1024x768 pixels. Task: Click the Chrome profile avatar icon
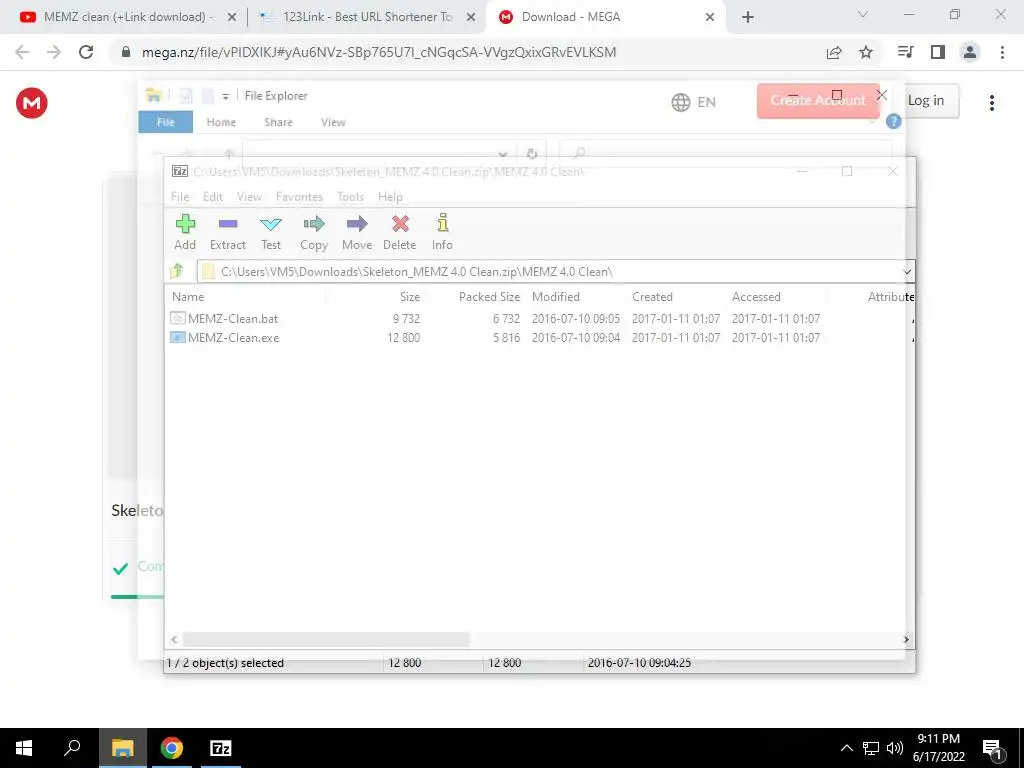(970, 52)
